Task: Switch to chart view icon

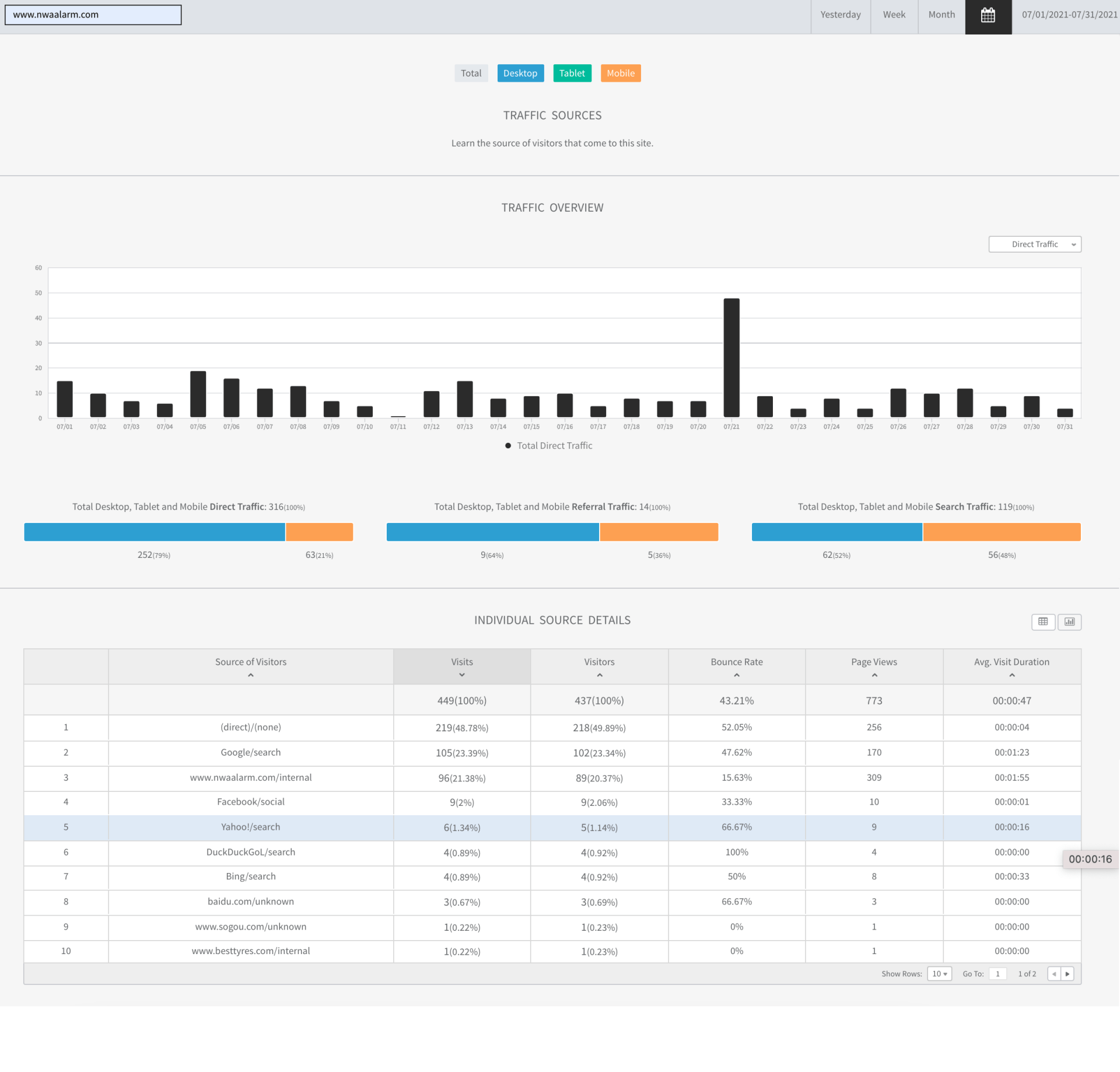Action: tap(1069, 621)
